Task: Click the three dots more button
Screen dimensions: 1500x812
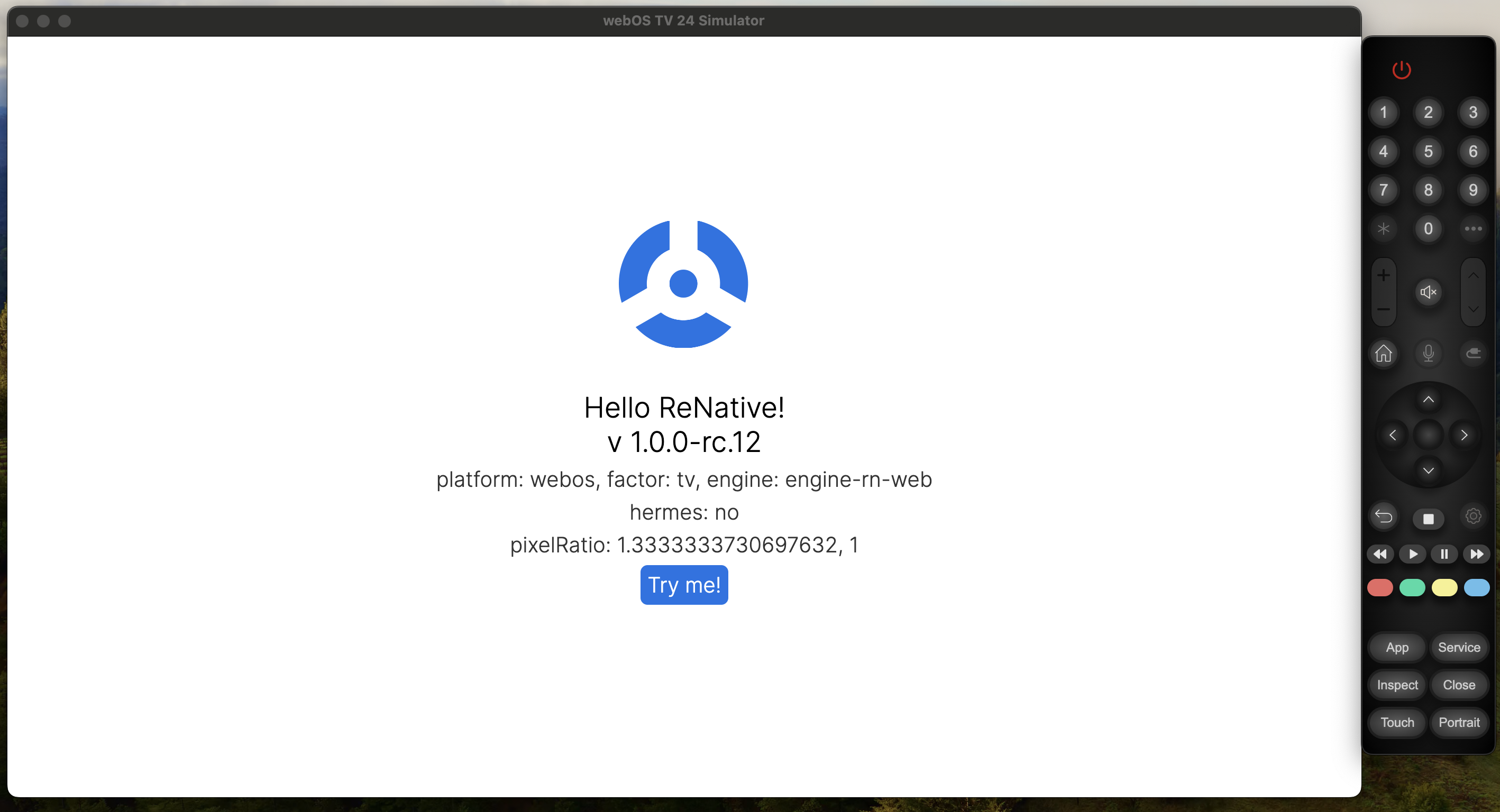Action: pos(1472,229)
